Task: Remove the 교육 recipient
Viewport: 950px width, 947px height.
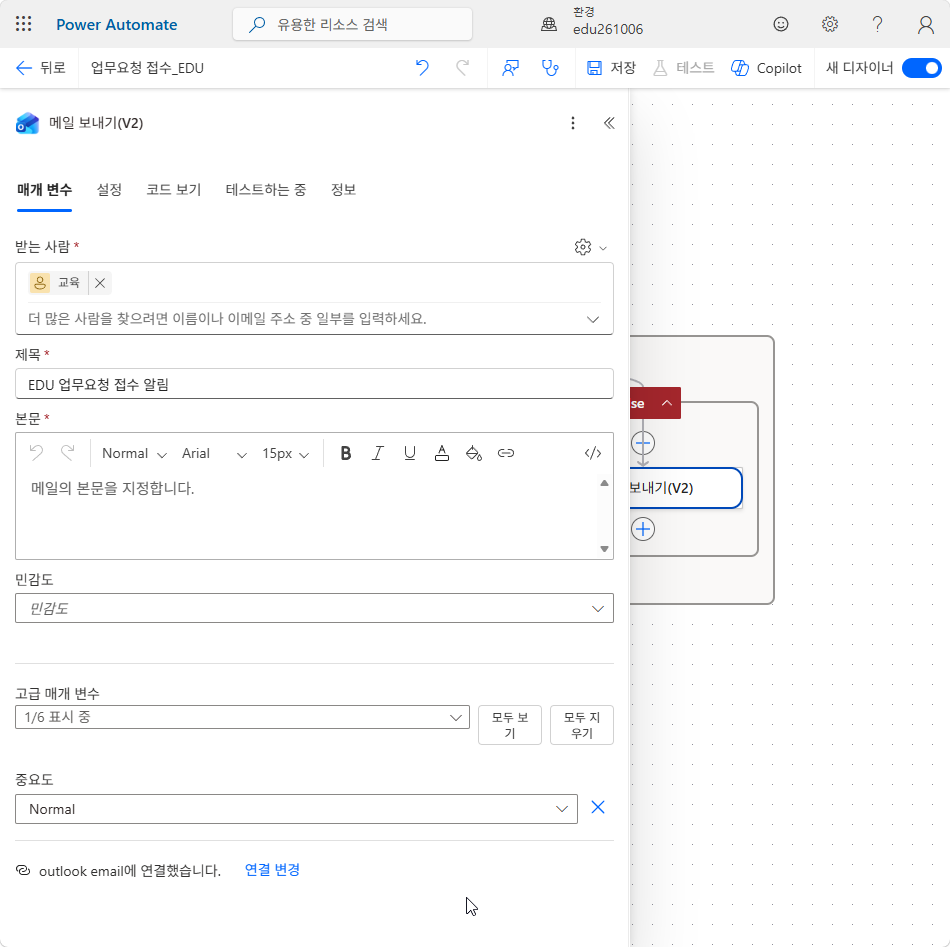Action: [x=100, y=283]
